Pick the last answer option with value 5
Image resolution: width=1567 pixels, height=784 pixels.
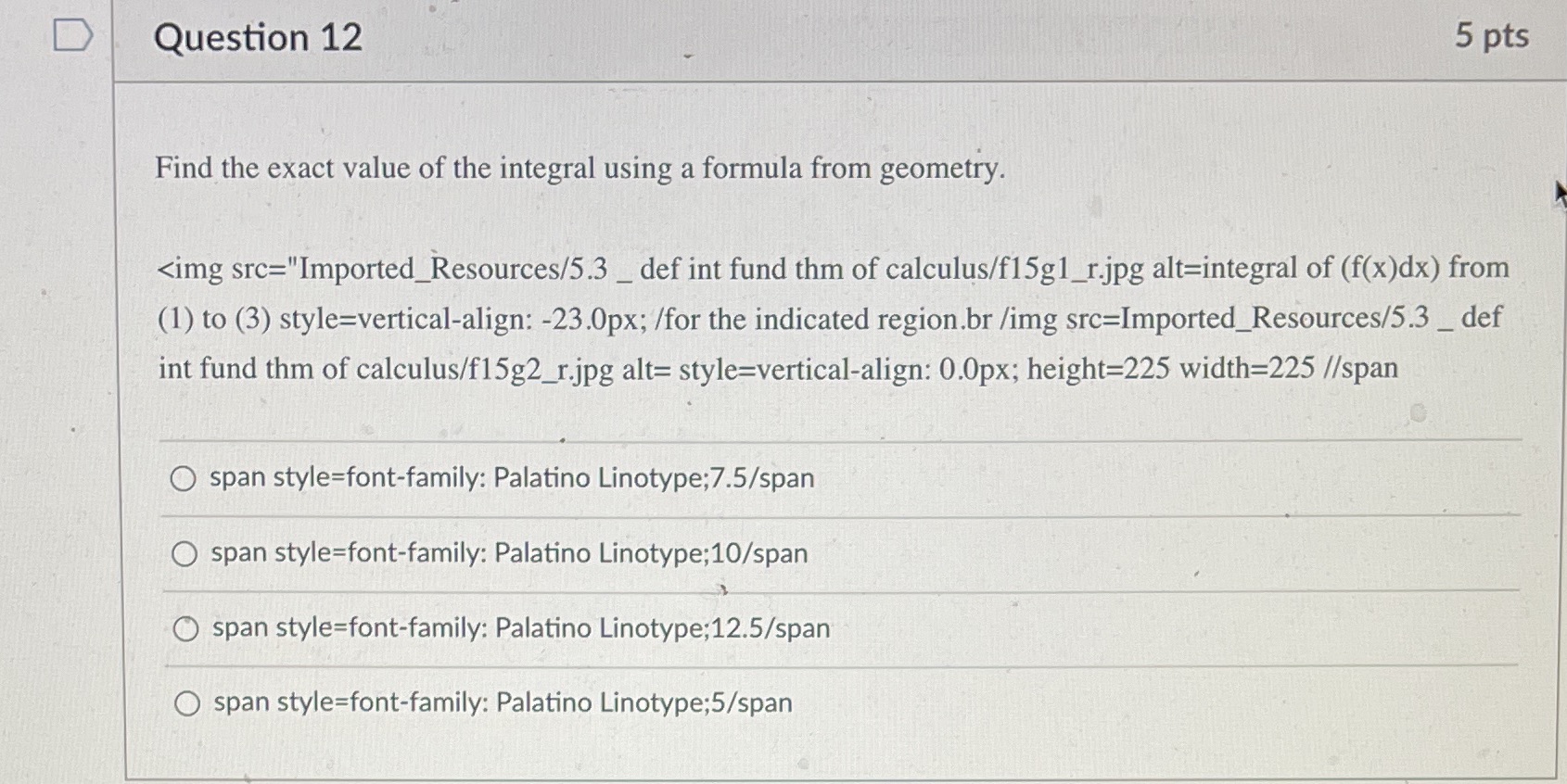point(186,702)
